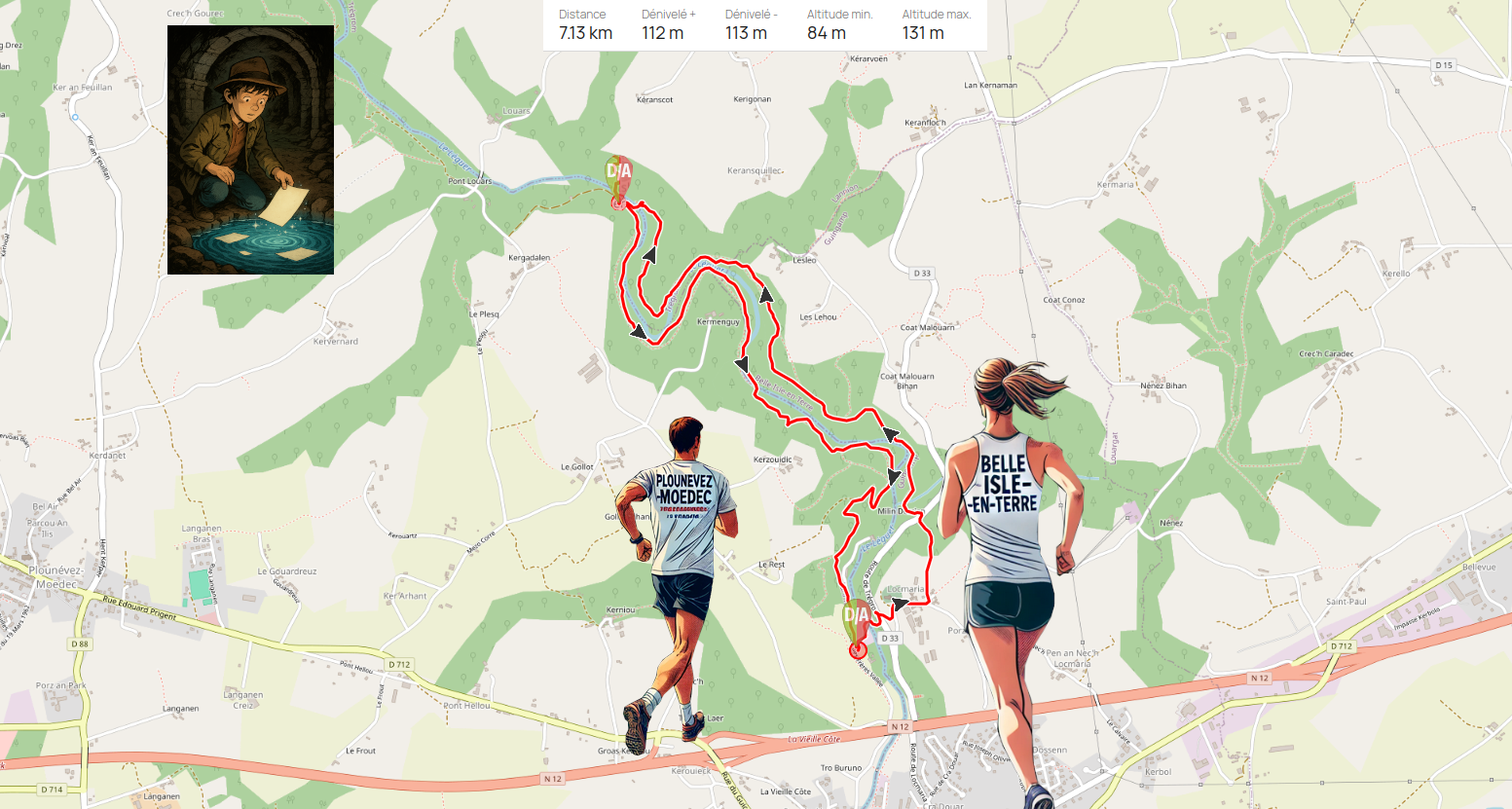Open the boy with paper thumbnail image
The image size is (1512, 809).
251,150
